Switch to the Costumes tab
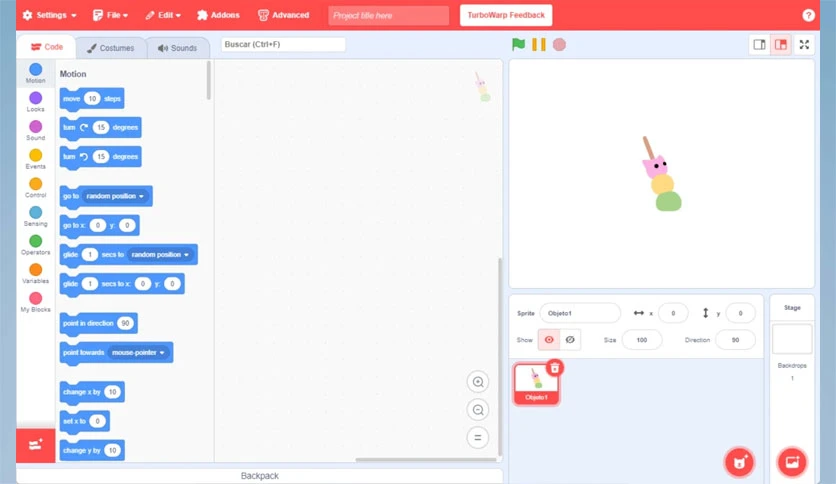Viewport: 836px width, 484px height. [111, 48]
